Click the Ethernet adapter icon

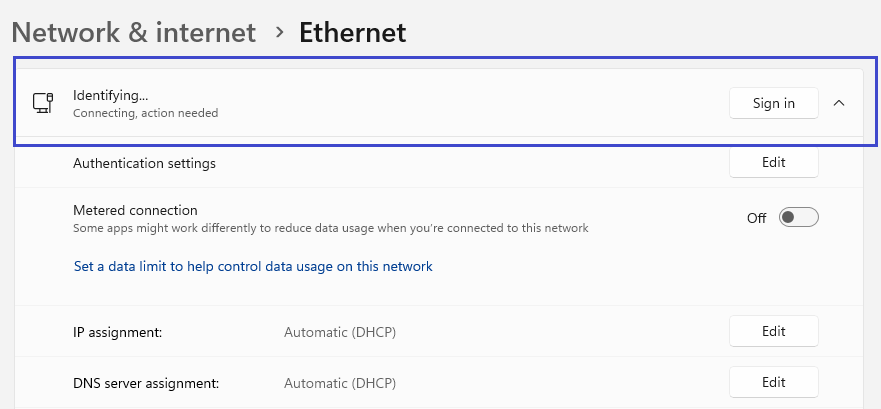(x=42, y=103)
